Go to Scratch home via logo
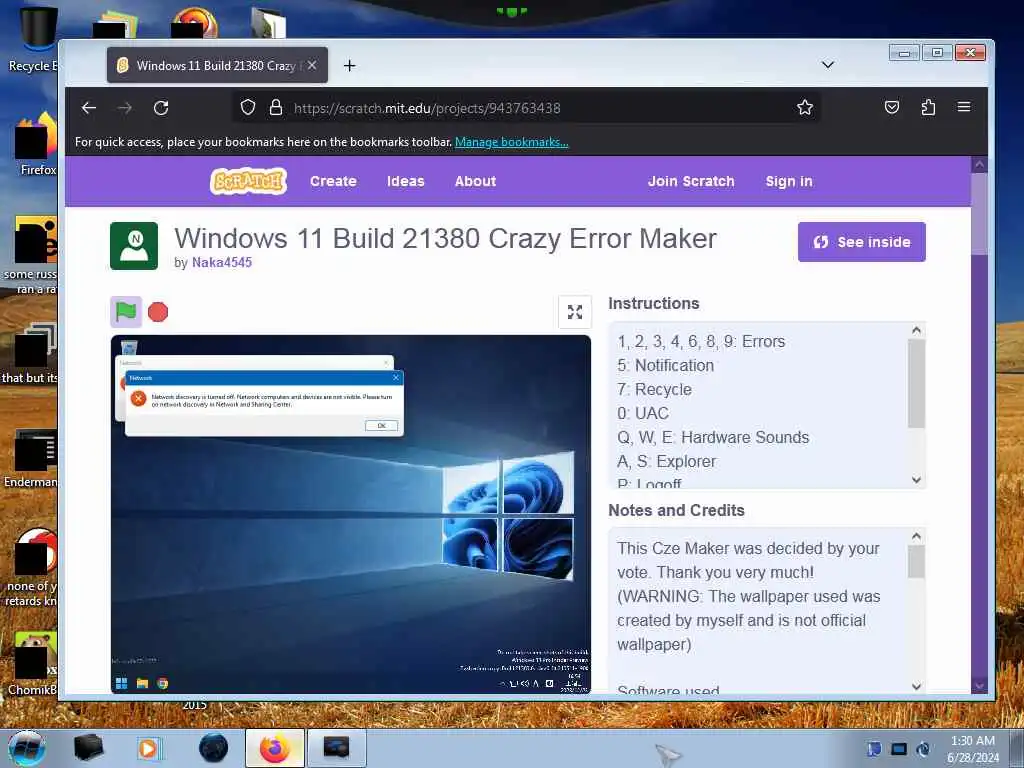 point(248,182)
